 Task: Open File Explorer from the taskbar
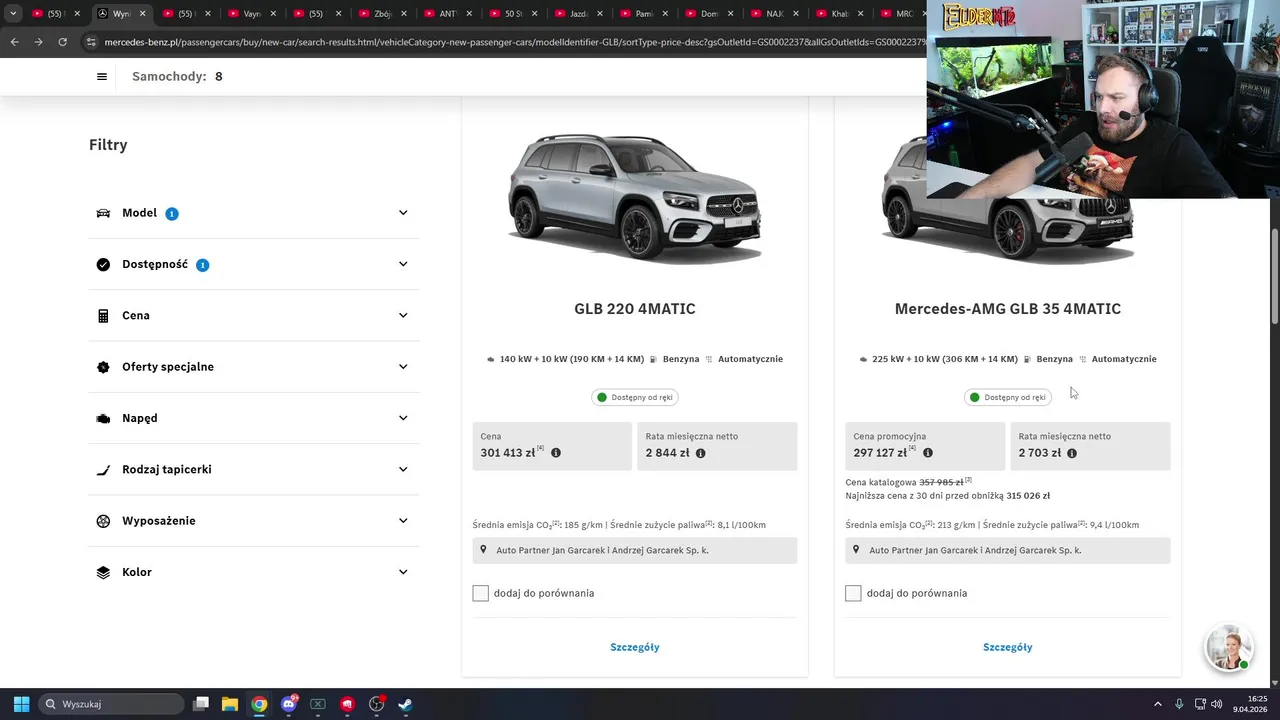(230, 704)
